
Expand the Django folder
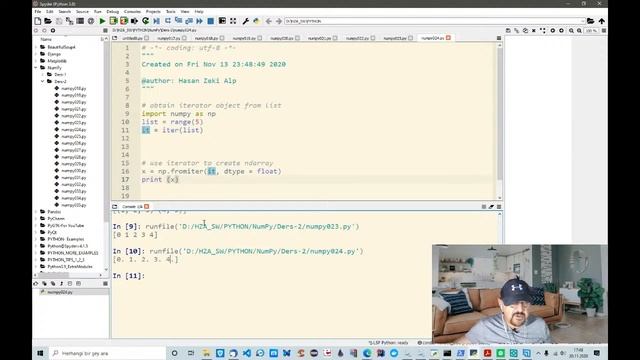(36, 54)
